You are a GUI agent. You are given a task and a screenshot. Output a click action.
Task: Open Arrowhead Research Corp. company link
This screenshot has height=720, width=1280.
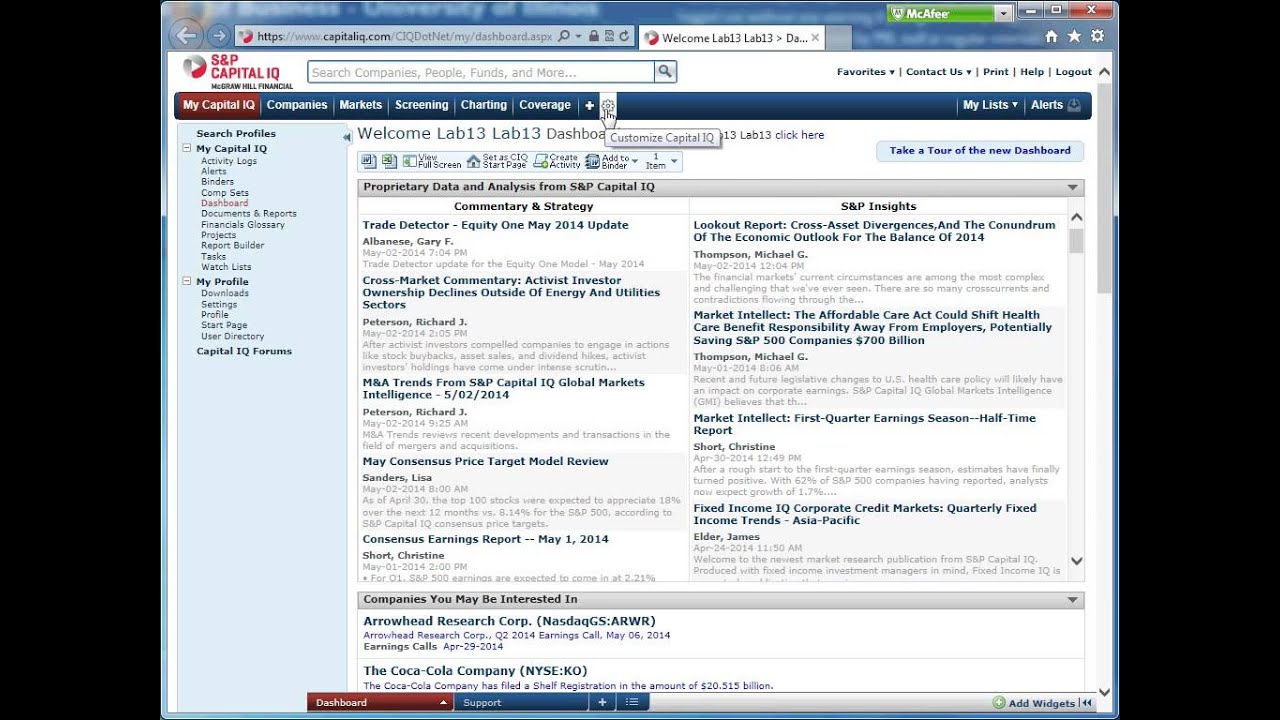[509, 621]
